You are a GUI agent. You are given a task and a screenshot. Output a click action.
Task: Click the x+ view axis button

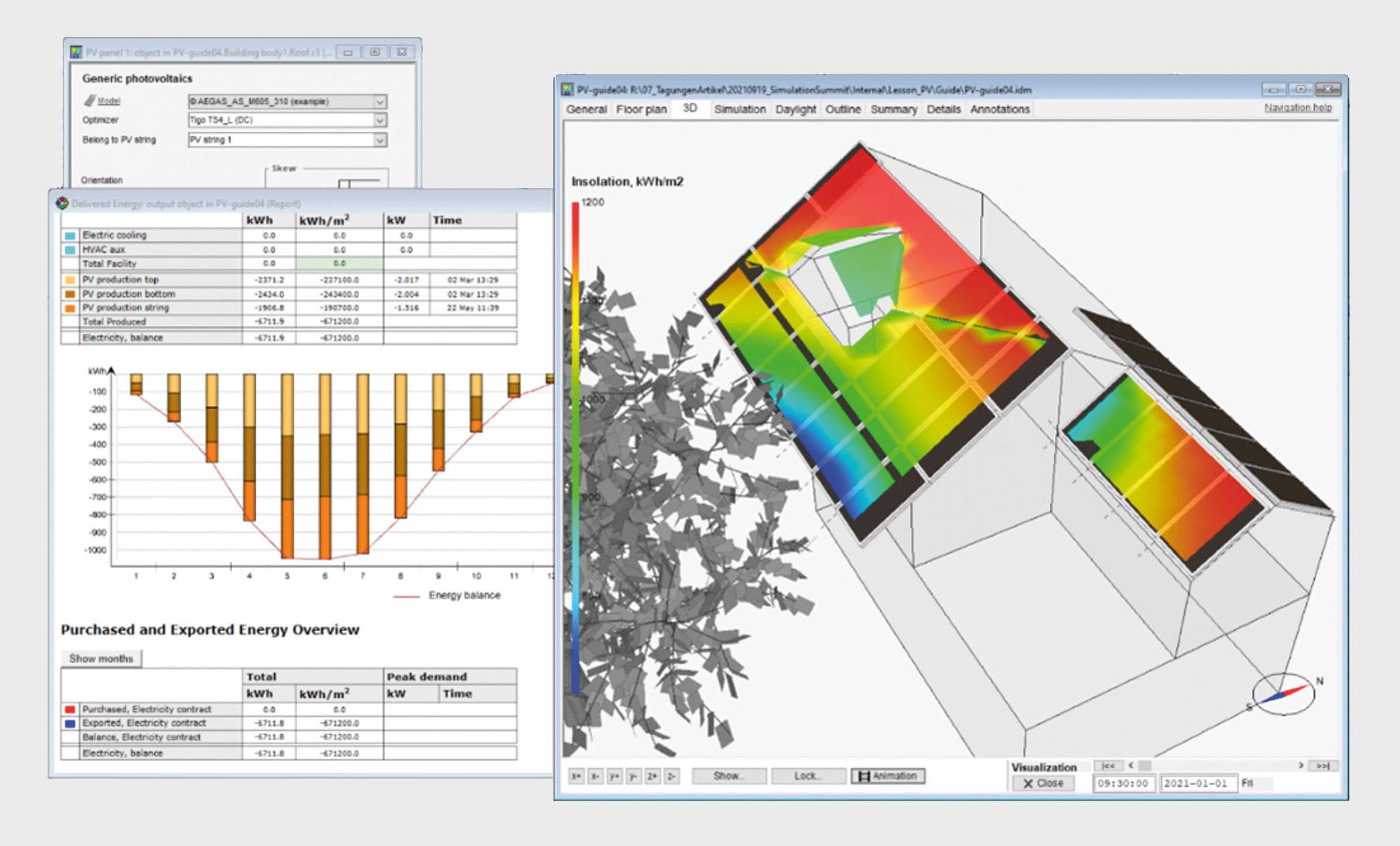pyautogui.click(x=576, y=776)
